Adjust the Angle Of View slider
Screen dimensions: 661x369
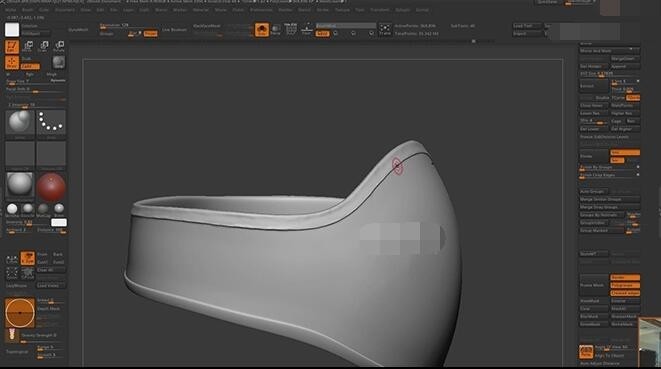(617, 348)
